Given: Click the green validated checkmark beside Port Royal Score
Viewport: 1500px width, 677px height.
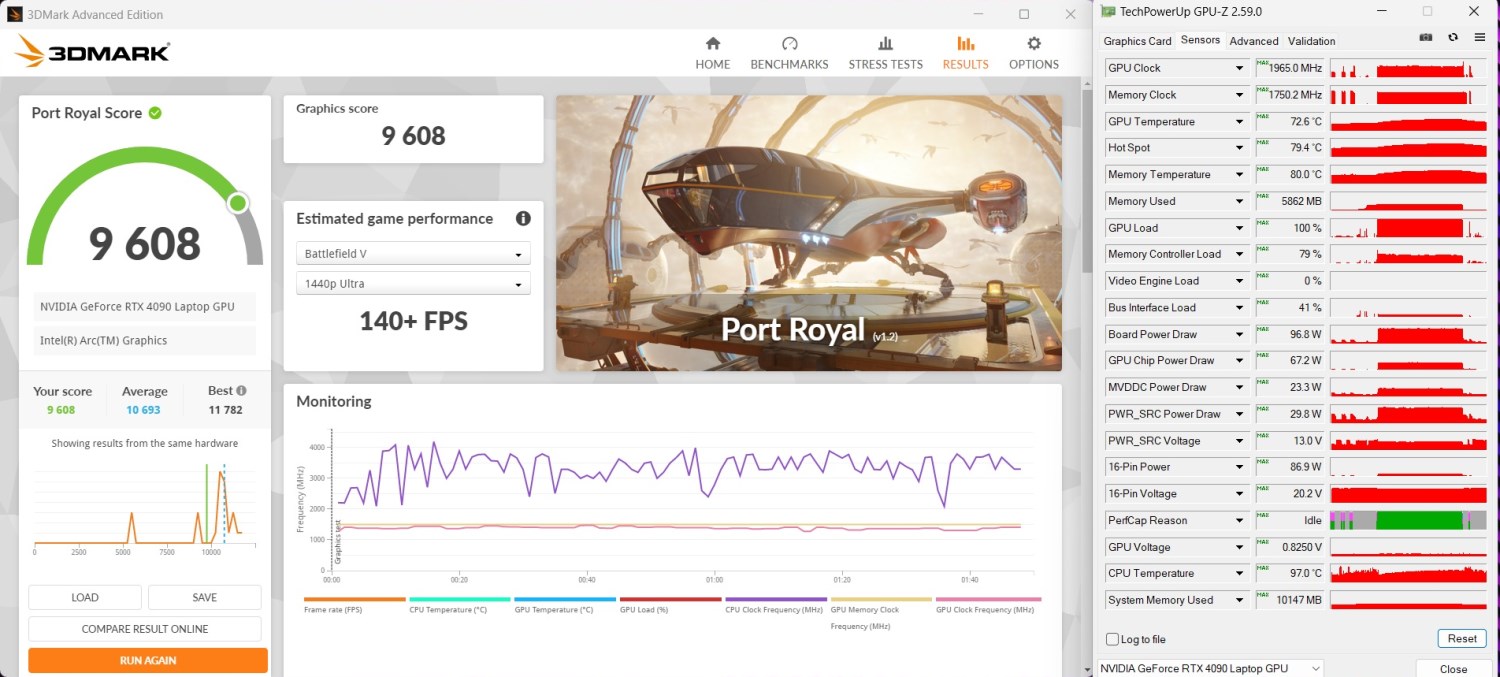Looking at the screenshot, I should (x=155, y=113).
